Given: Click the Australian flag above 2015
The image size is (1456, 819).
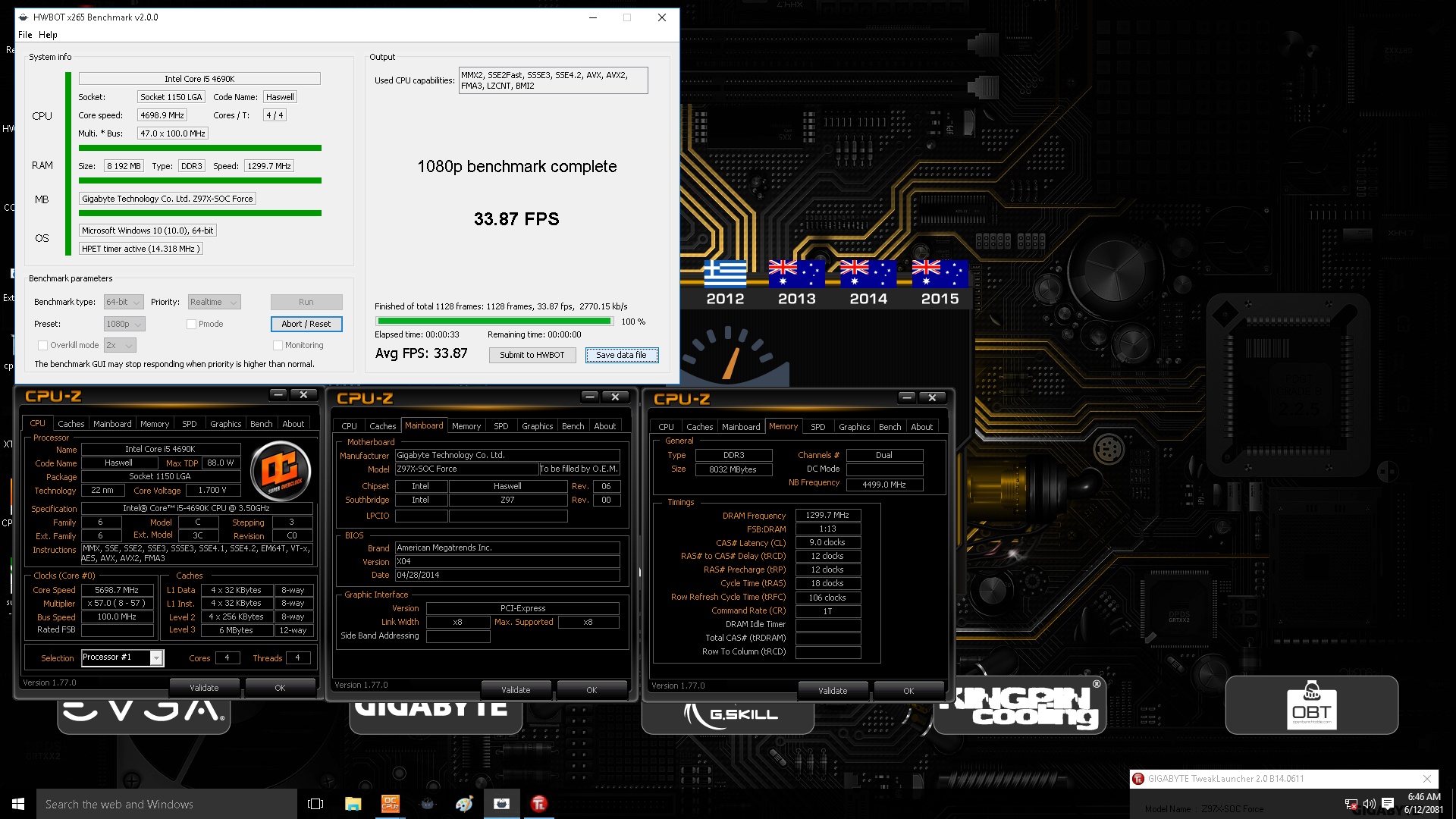Looking at the screenshot, I should coord(940,274).
